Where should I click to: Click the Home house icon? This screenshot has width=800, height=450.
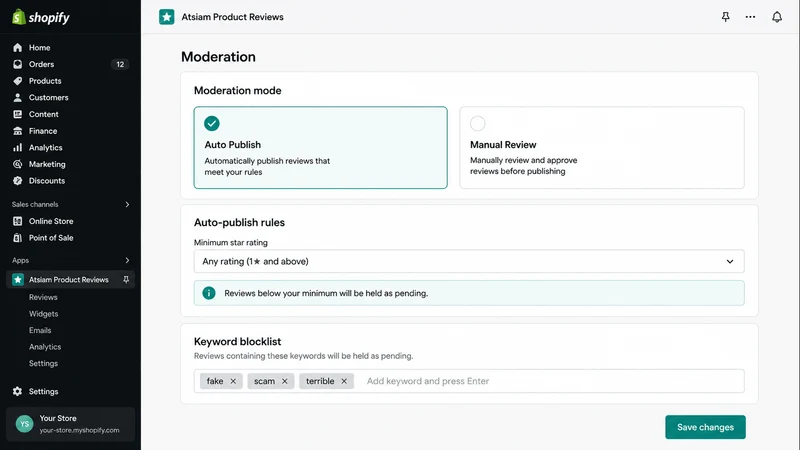(x=17, y=47)
